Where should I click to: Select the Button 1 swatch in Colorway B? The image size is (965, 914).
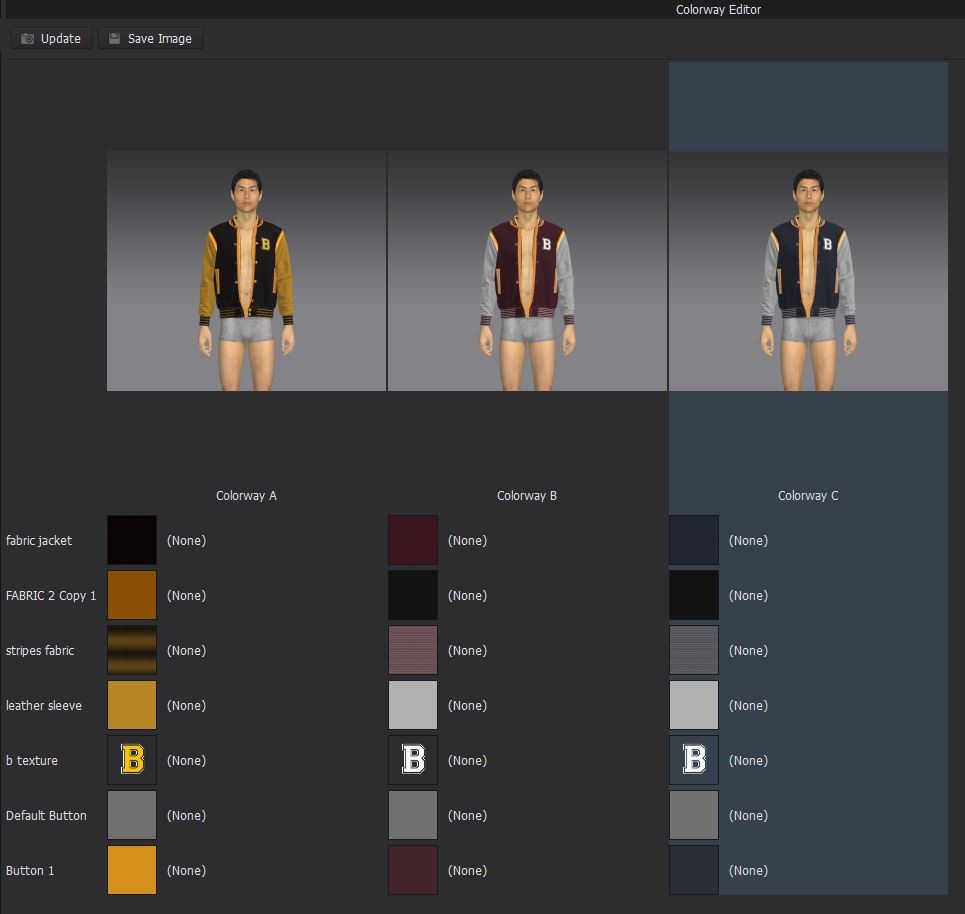pos(412,870)
